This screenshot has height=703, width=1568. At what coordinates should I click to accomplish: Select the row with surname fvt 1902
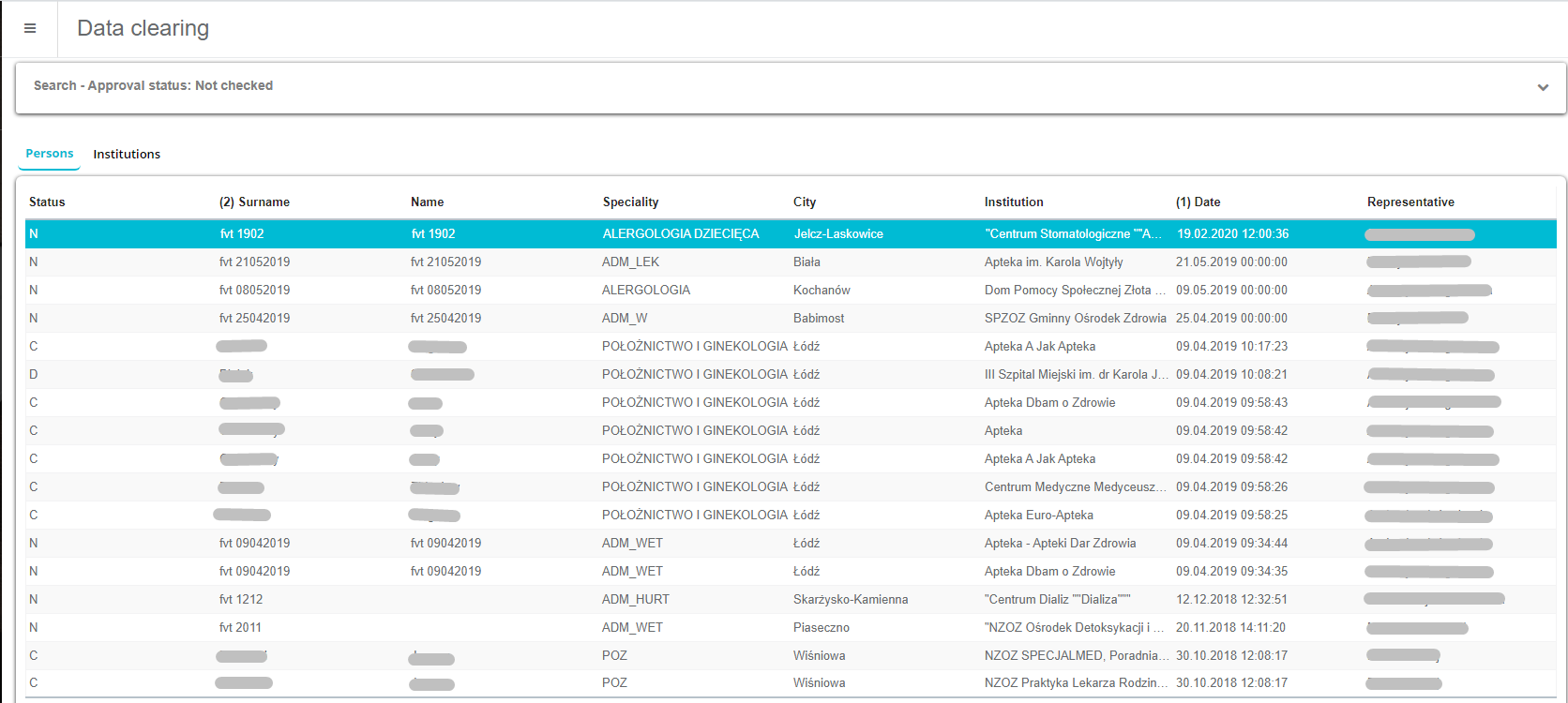(242, 233)
